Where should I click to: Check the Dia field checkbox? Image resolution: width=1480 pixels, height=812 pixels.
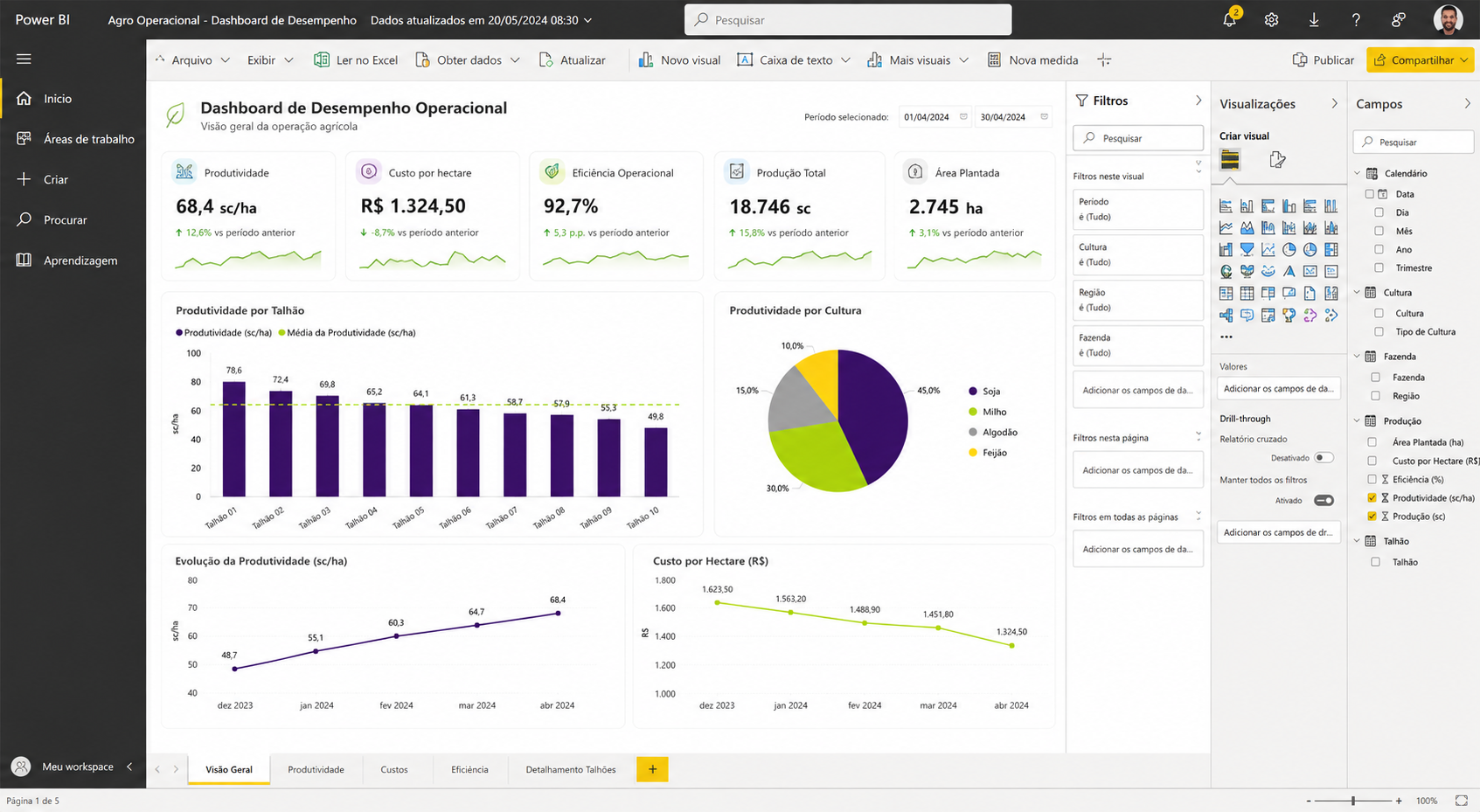pyautogui.click(x=1379, y=212)
